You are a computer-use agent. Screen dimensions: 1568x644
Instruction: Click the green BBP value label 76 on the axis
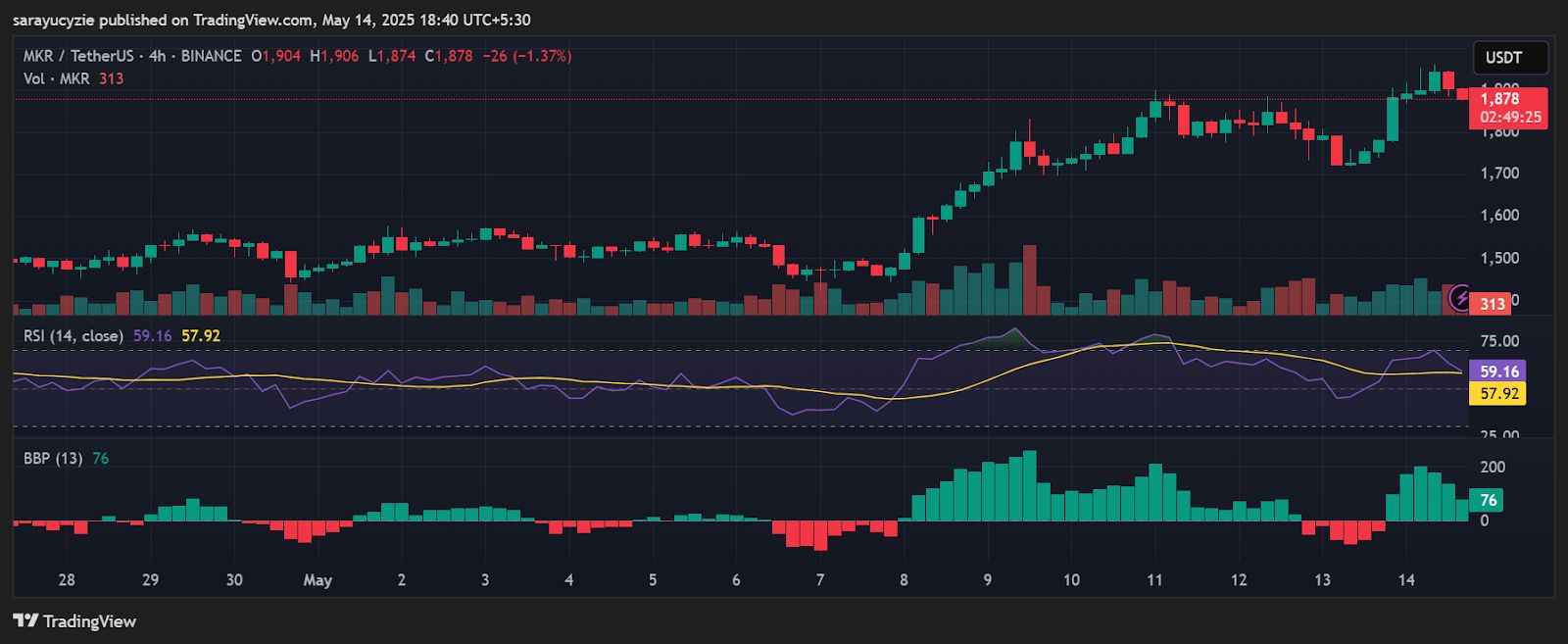click(1488, 500)
